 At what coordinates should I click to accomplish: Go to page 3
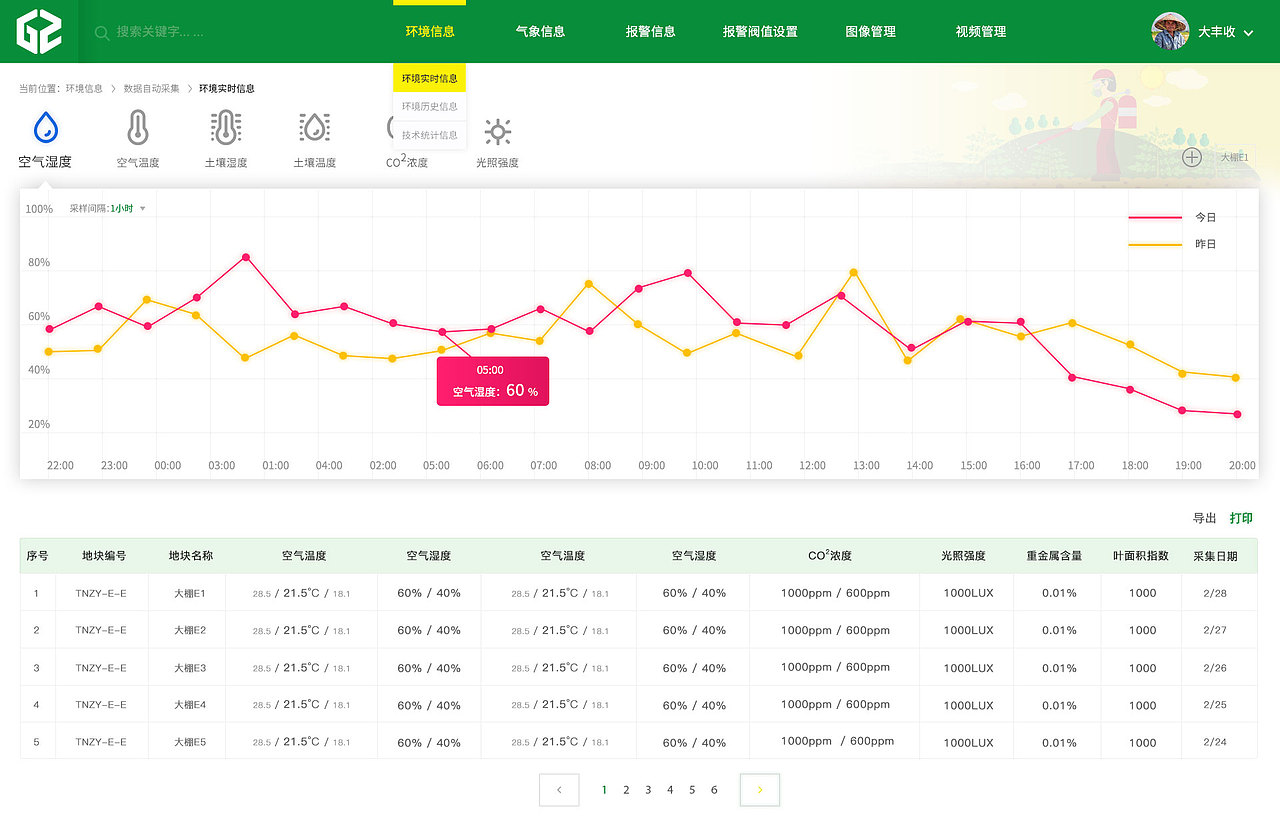(648, 790)
